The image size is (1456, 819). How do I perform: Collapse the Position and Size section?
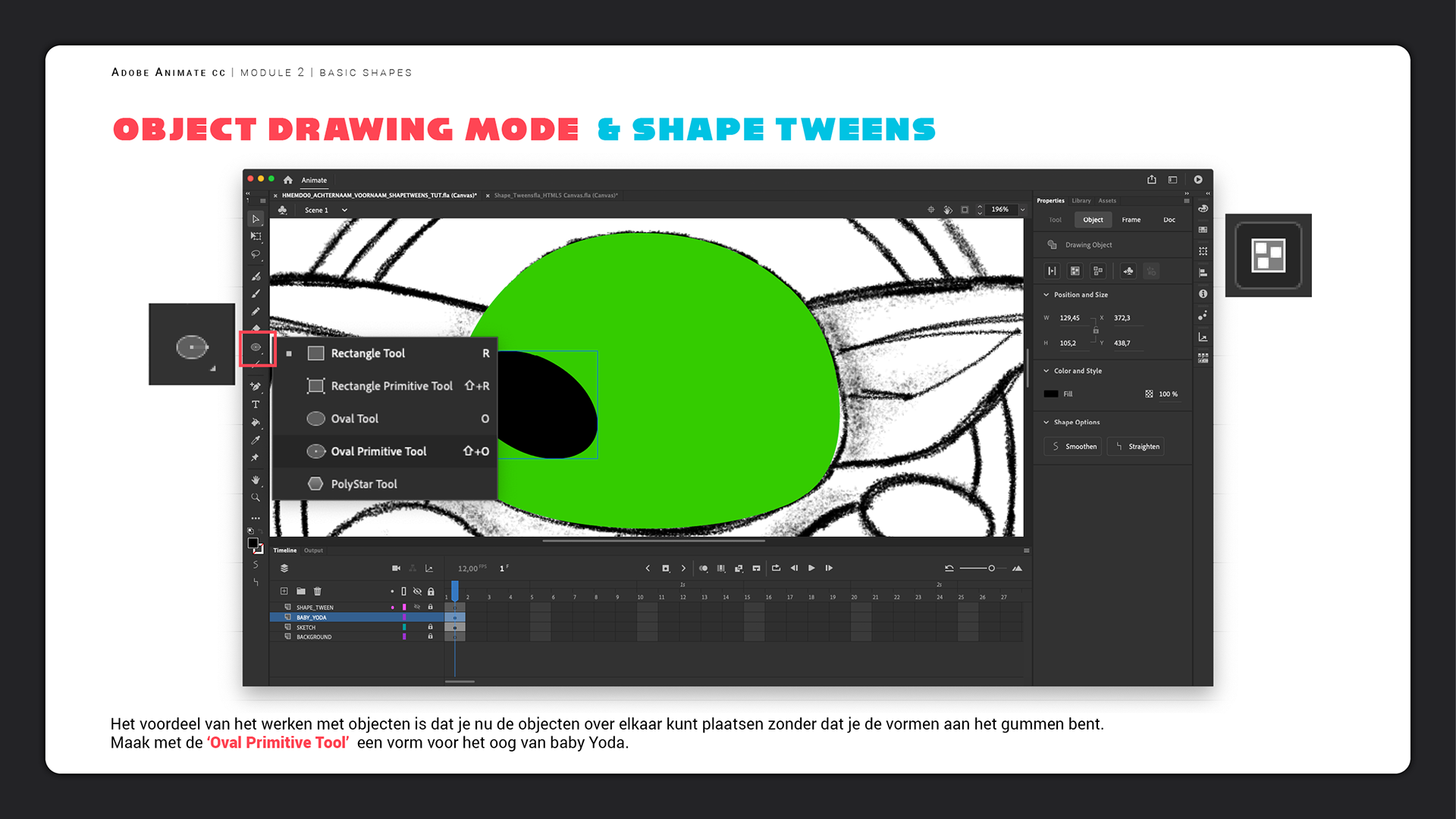1046,295
